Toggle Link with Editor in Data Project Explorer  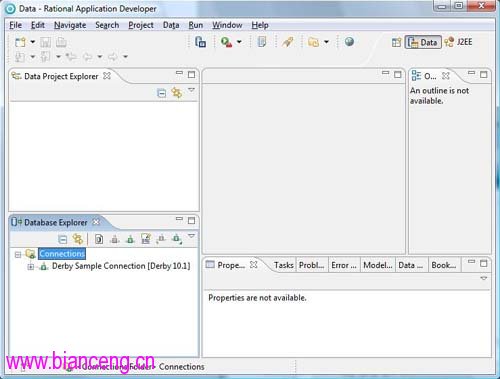click(177, 92)
